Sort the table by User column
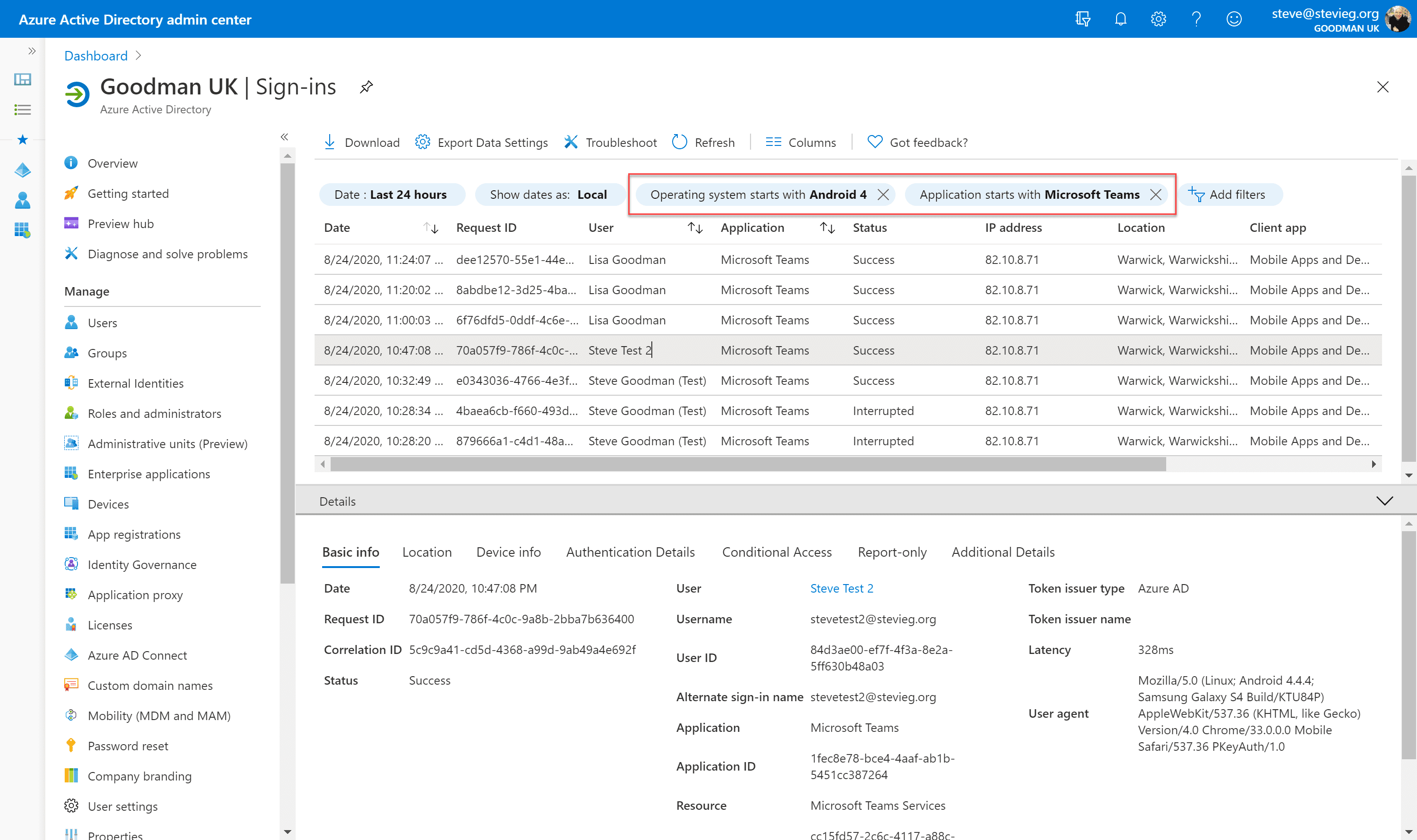 [695, 228]
